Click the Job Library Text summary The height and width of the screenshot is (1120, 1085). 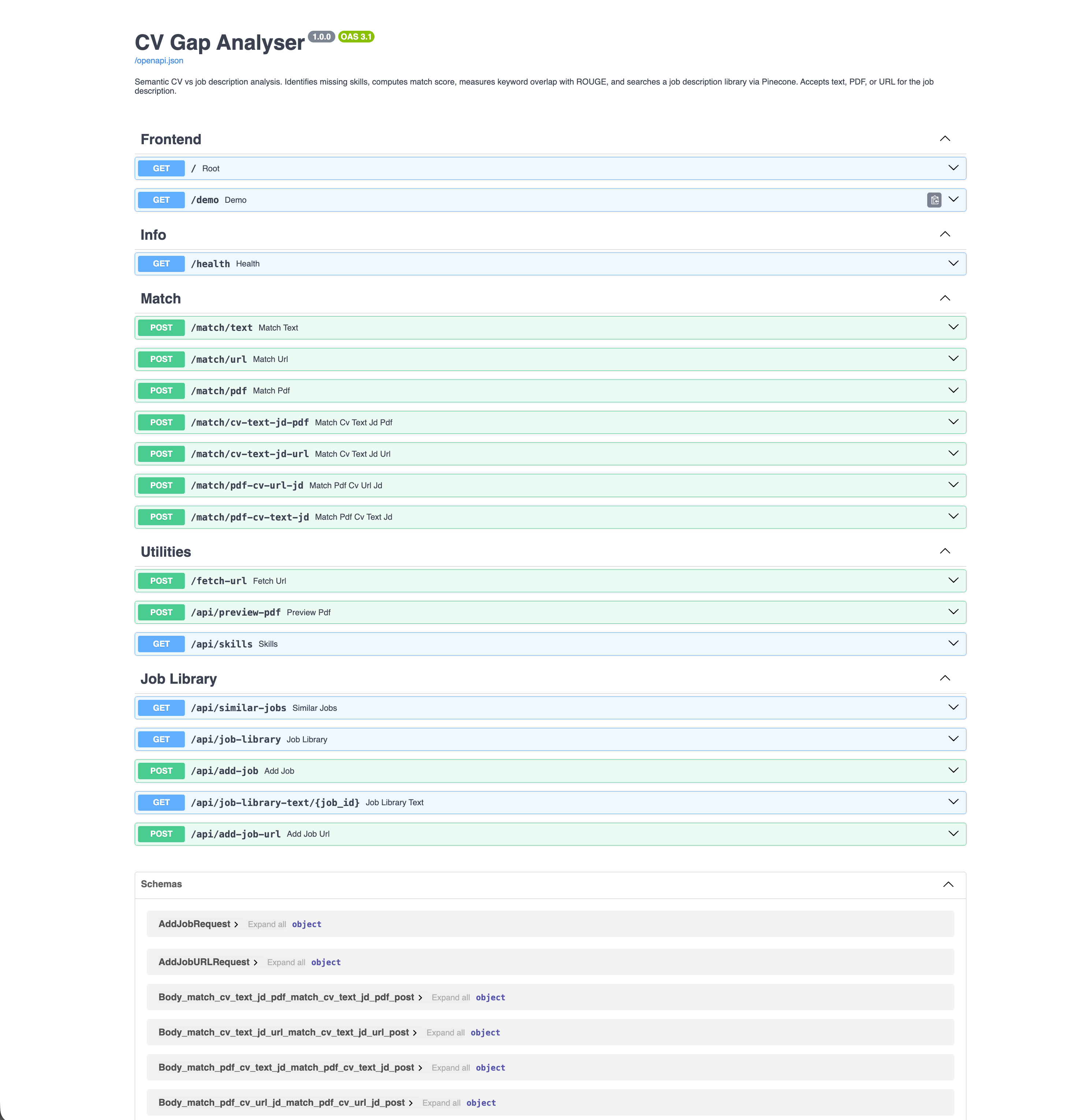tap(394, 803)
